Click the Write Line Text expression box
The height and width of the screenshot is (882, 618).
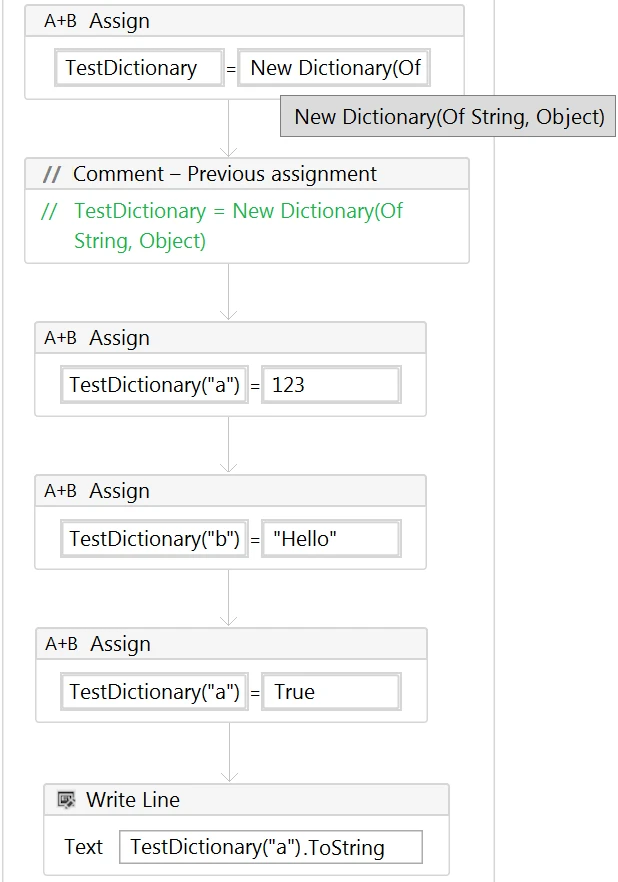tap(270, 847)
